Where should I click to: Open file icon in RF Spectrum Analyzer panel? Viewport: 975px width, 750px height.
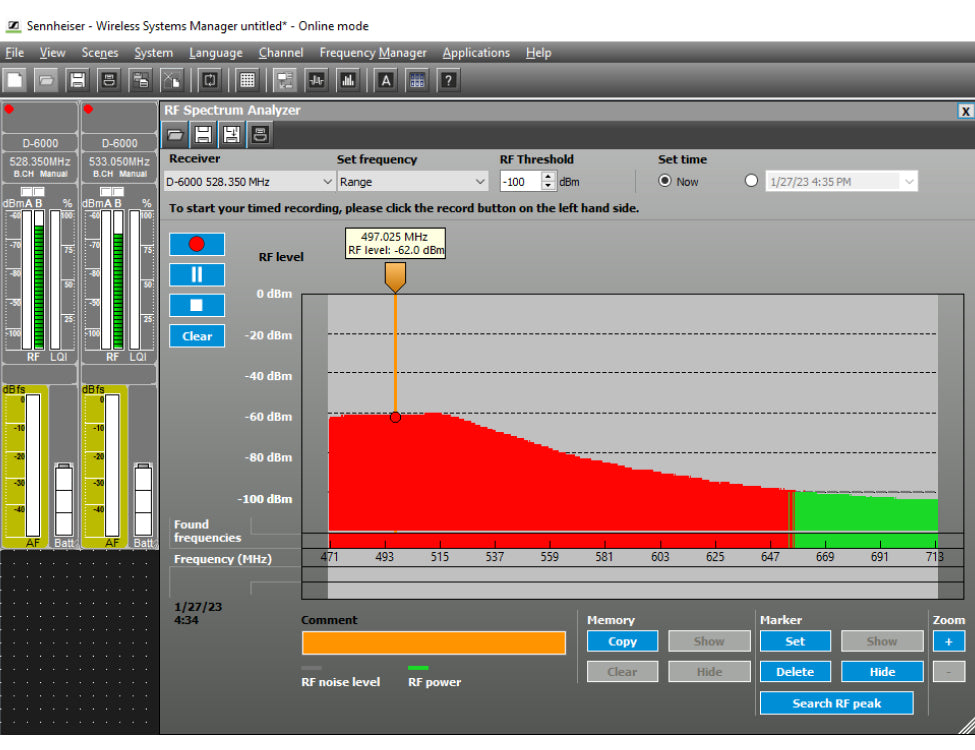(x=175, y=134)
